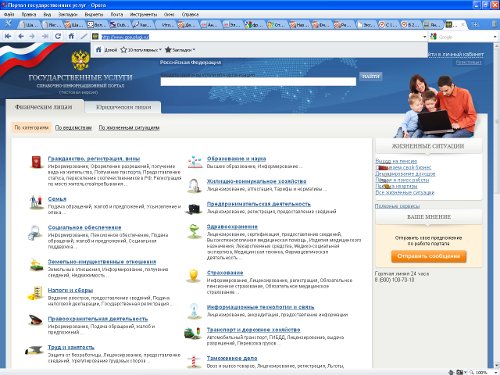Screen dimensions: 500x375
Task: Select the По ведомствам filter tab
Action: pos(73,128)
